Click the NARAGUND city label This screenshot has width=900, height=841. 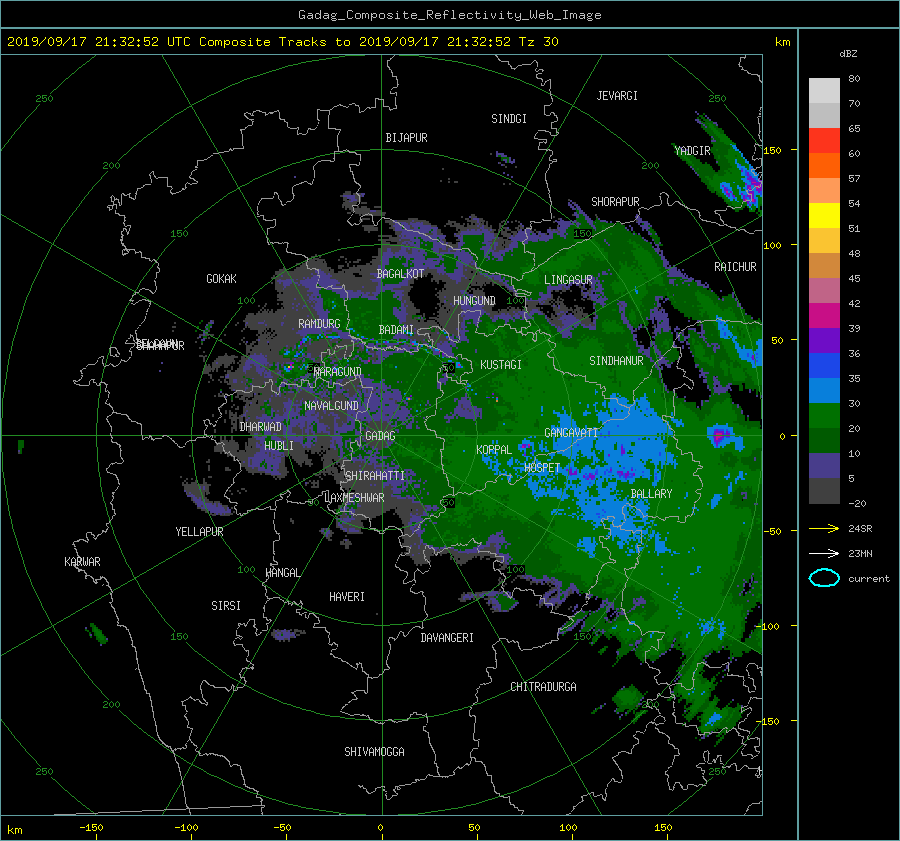(338, 372)
